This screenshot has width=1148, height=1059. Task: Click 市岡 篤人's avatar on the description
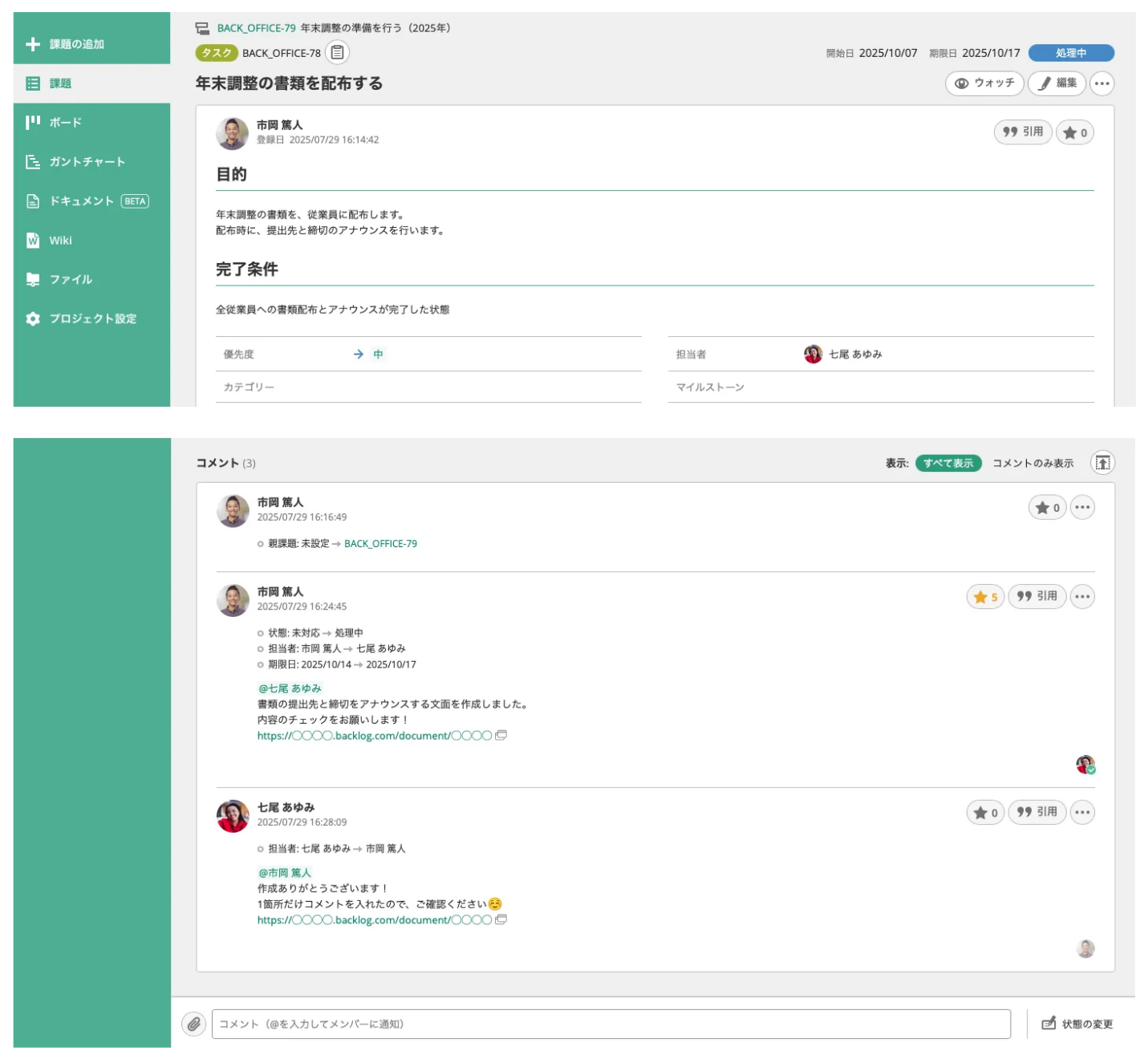click(233, 133)
